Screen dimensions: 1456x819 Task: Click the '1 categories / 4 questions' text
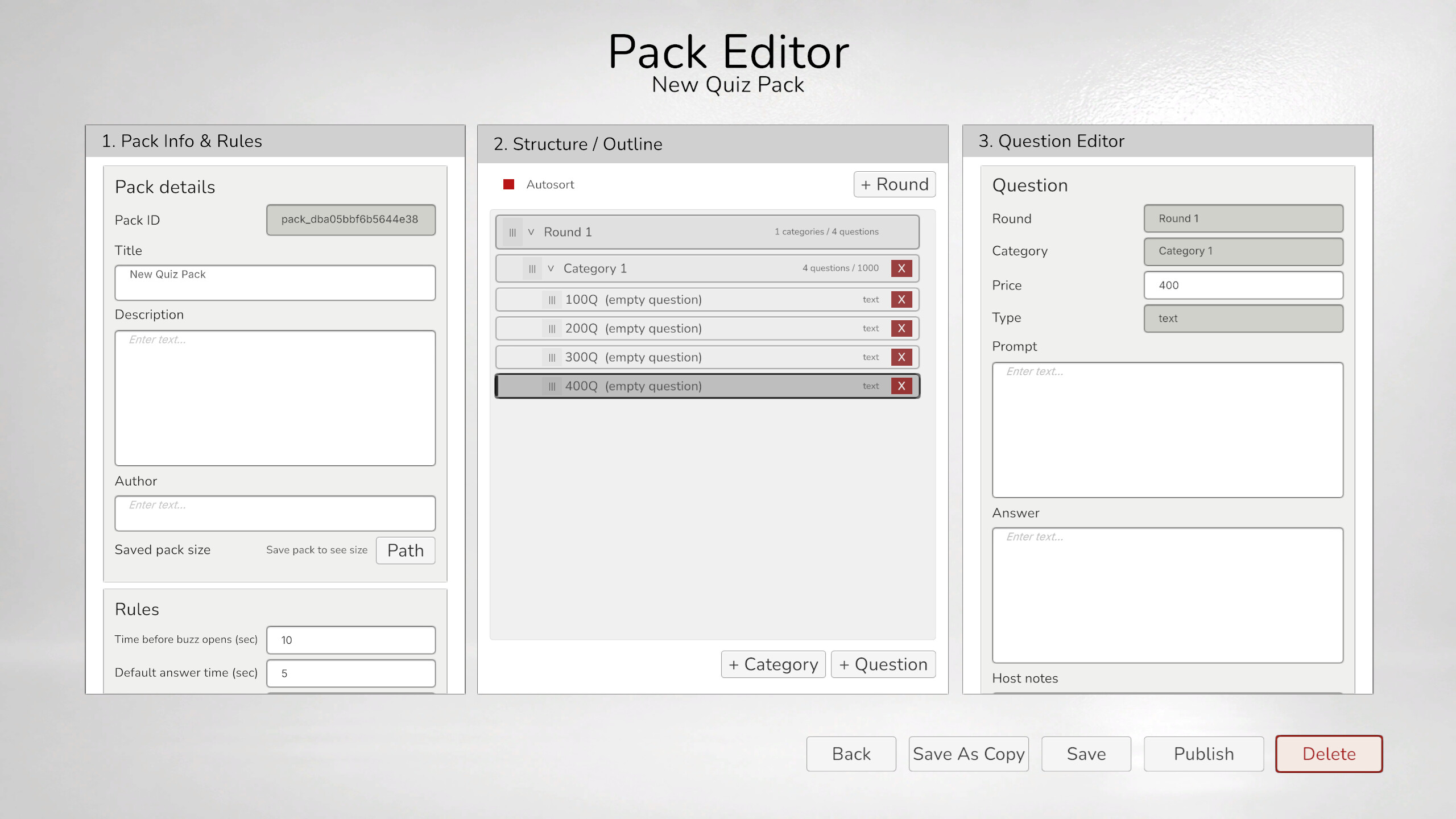pyautogui.click(x=826, y=232)
